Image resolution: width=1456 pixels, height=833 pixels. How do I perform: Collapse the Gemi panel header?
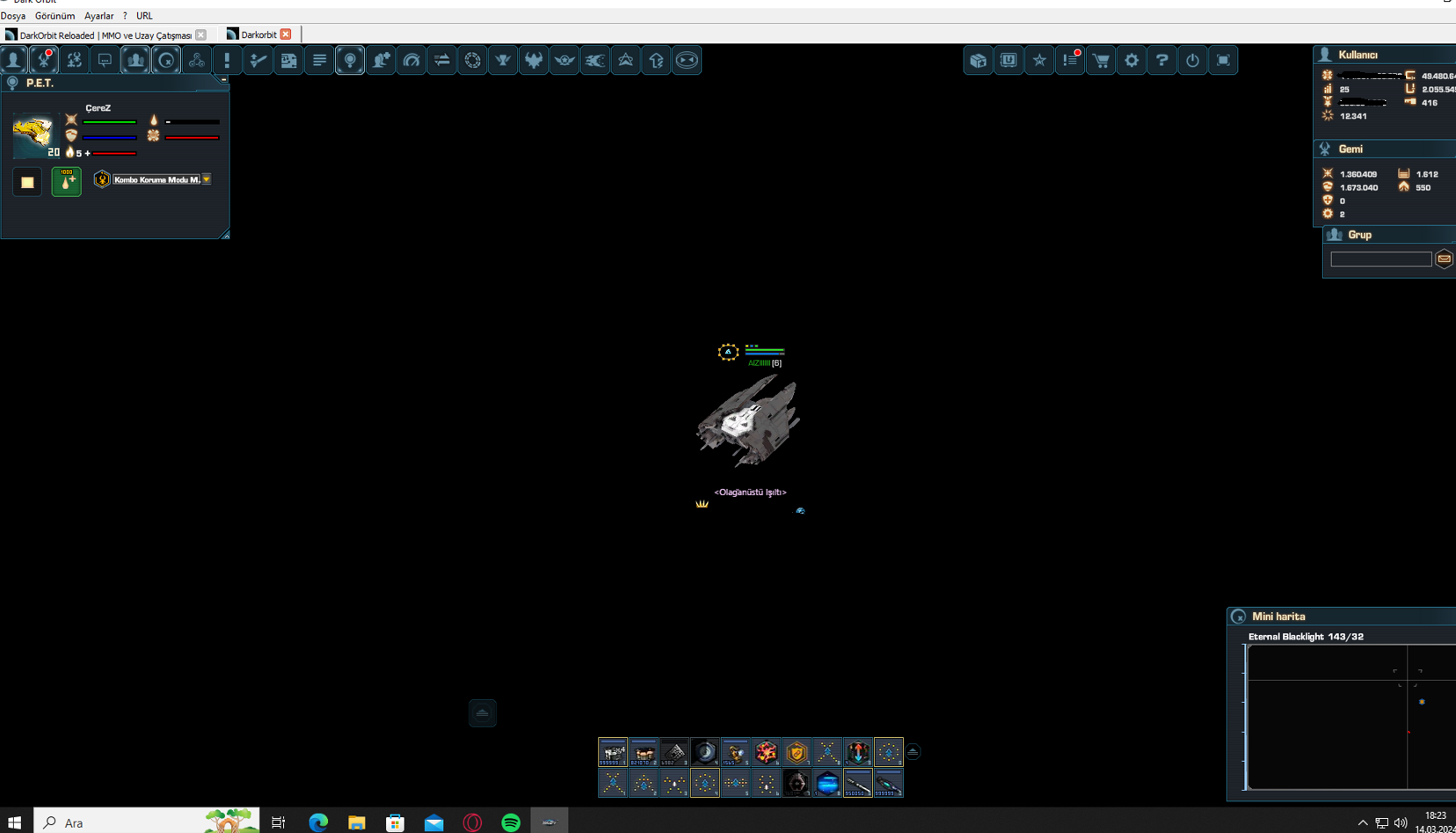(x=1384, y=149)
